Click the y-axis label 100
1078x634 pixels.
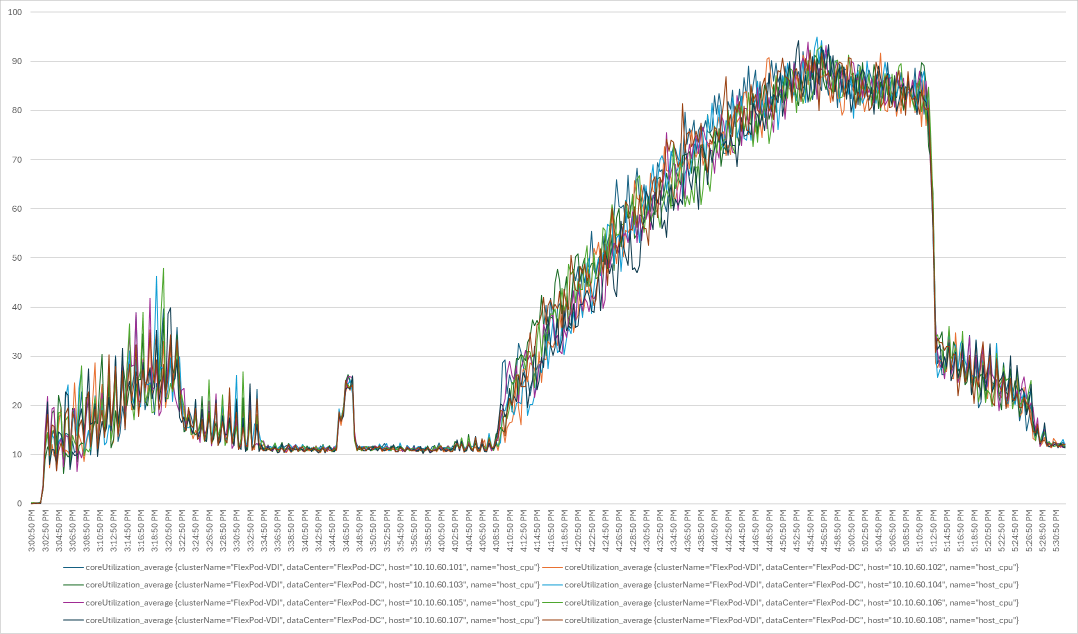click(x=15, y=12)
